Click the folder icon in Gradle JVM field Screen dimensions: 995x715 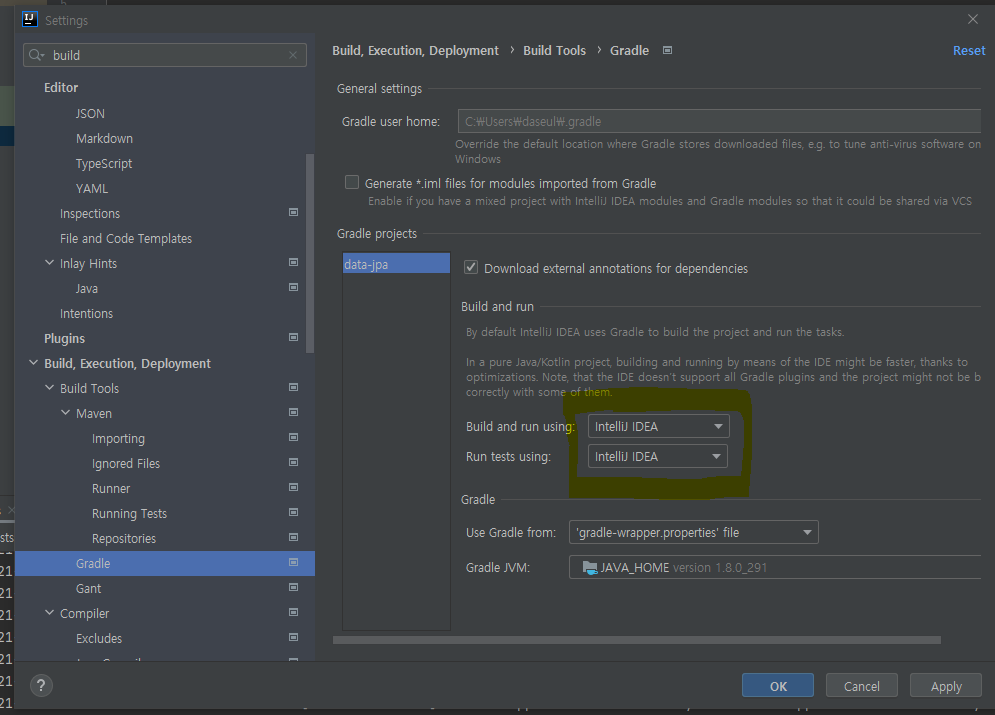(590, 568)
